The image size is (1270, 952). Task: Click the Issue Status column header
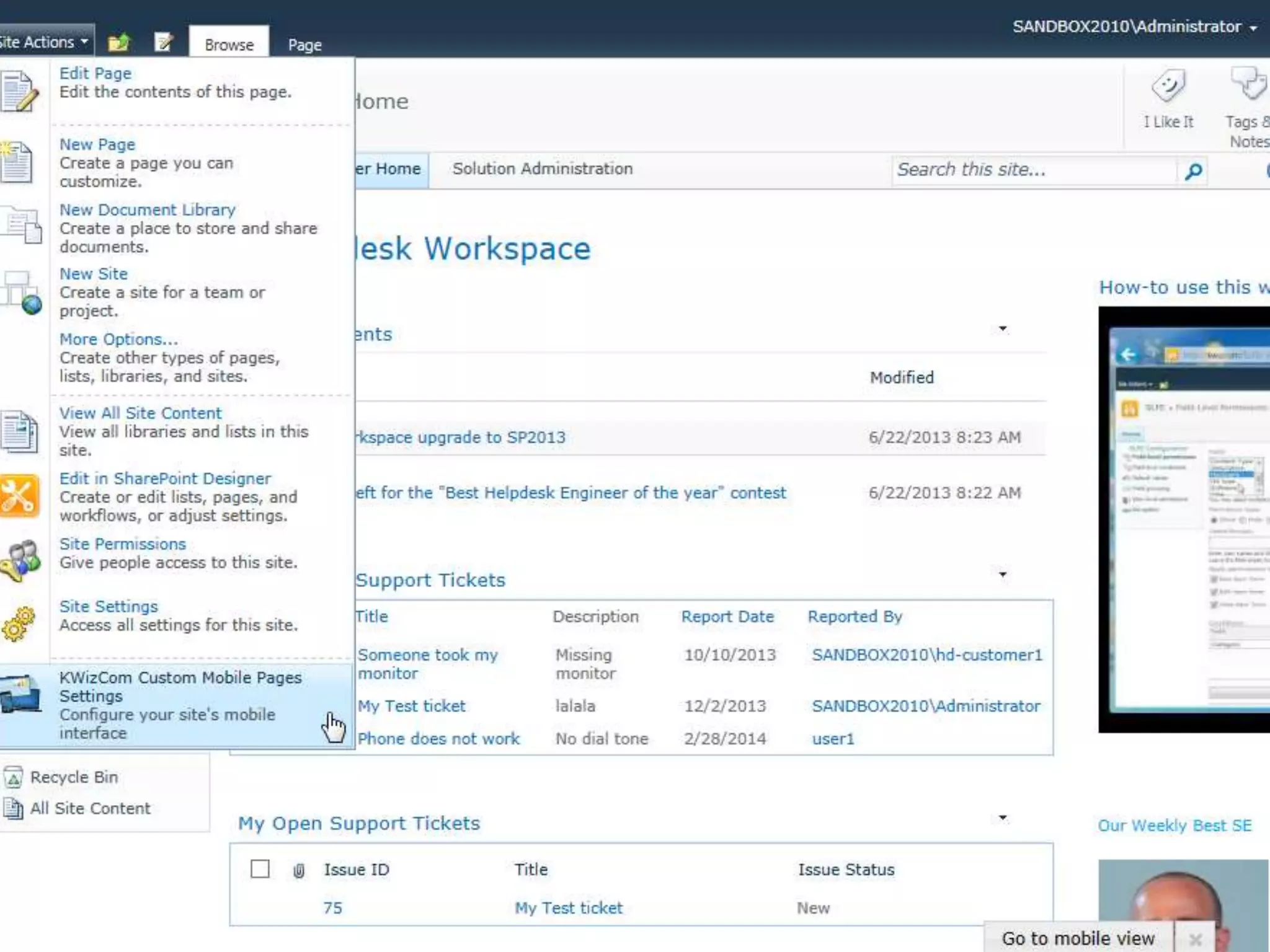point(846,870)
